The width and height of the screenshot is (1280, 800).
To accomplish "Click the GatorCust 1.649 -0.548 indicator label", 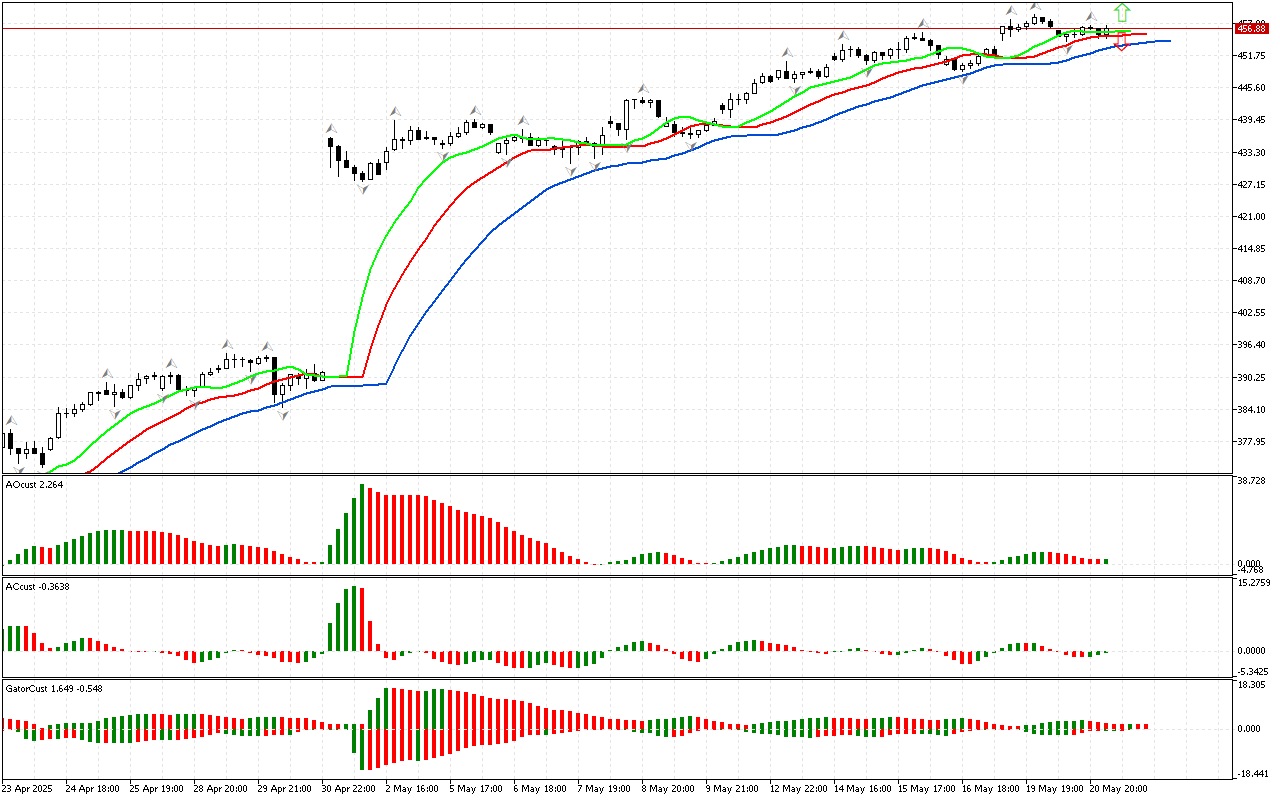I will click(53, 689).
